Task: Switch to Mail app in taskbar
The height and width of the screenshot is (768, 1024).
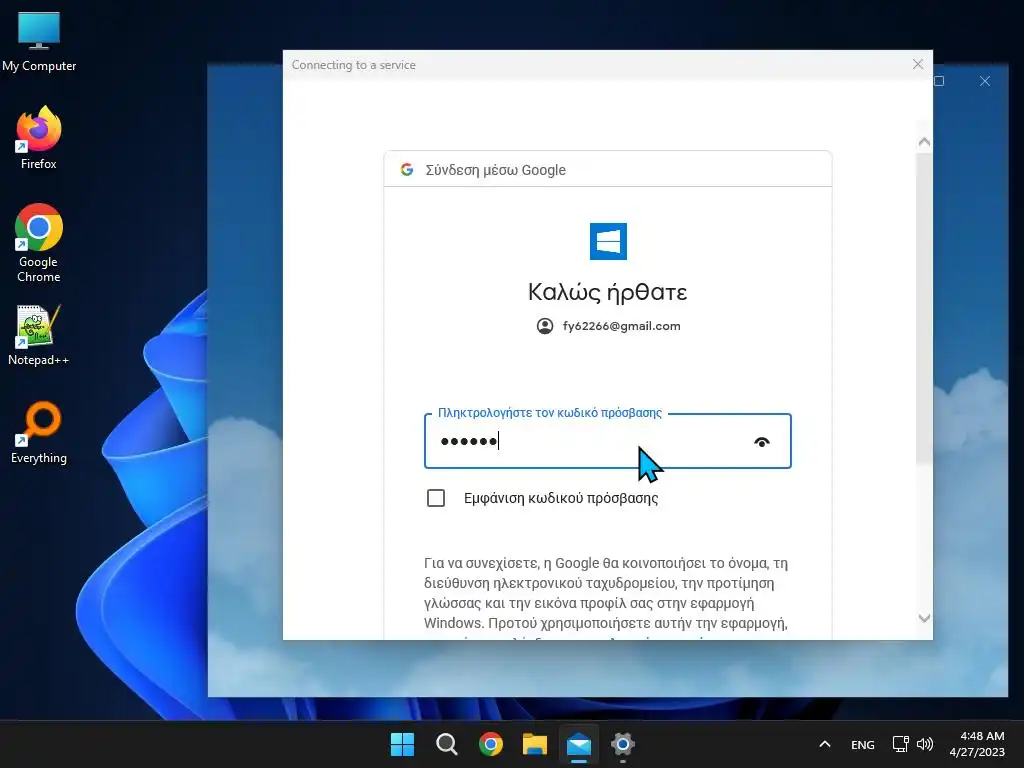Action: (579, 744)
